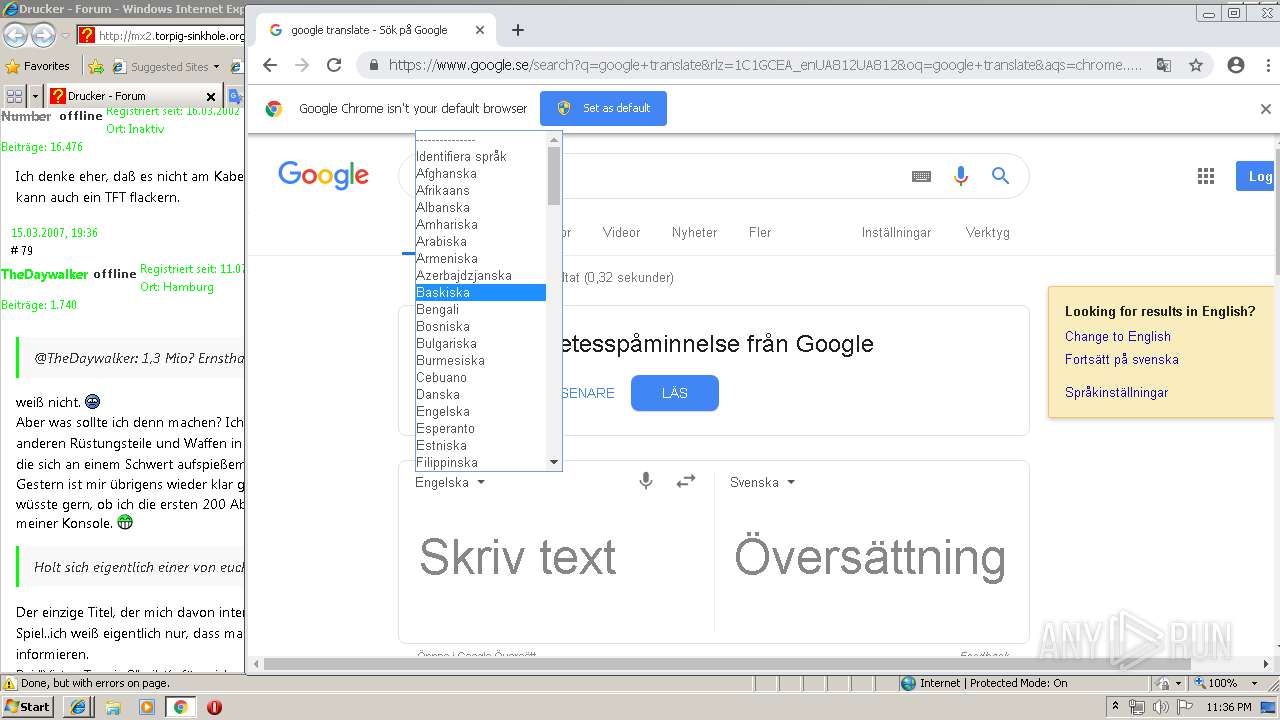Open the on-screen keyboard in search box
Image resolution: width=1280 pixels, height=720 pixels.
pos(921,176)
